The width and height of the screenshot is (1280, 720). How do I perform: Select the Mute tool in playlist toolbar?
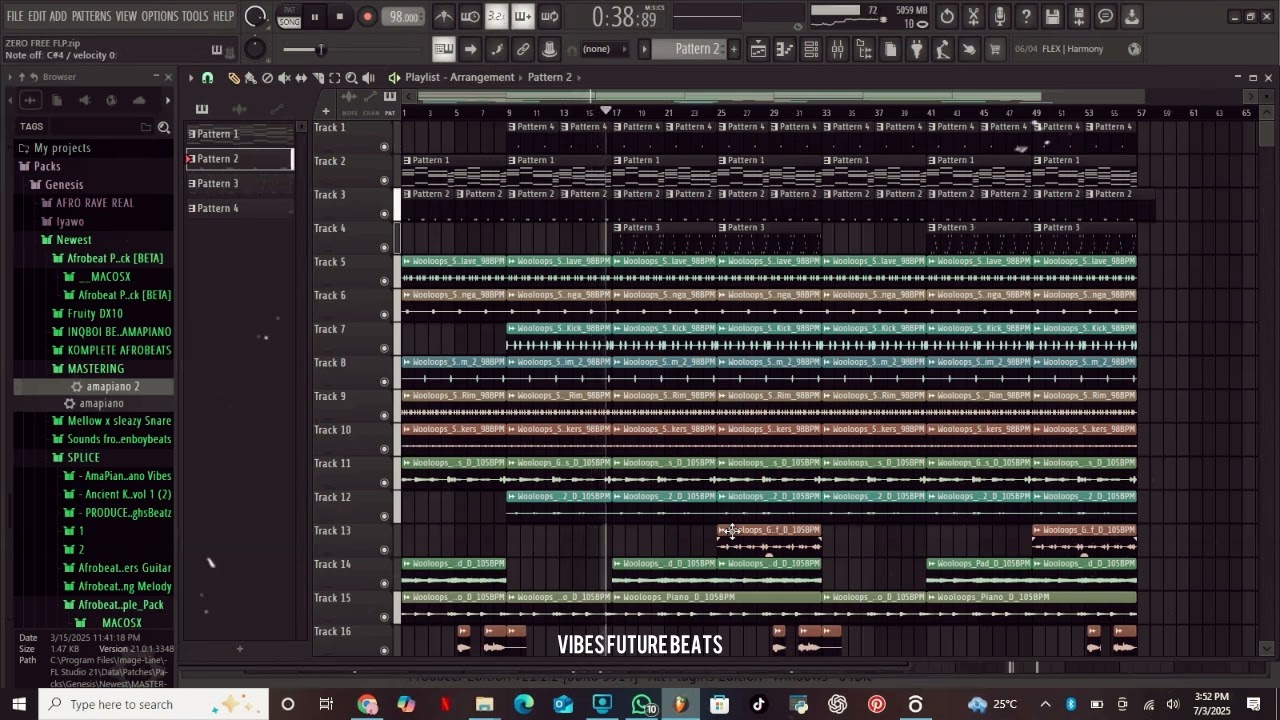tap(284, 78)
